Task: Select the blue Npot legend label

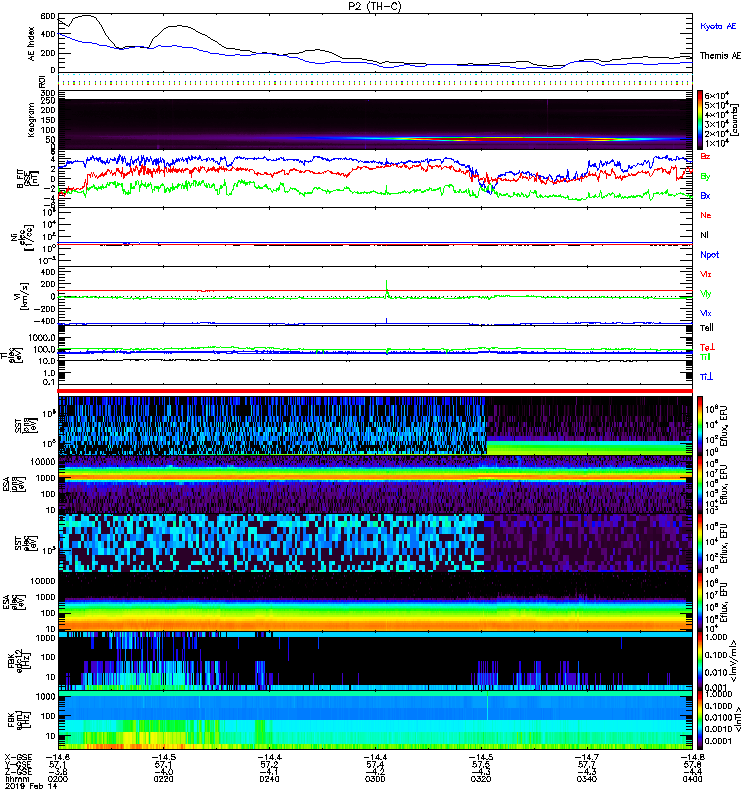Action: tap(710, 255)
